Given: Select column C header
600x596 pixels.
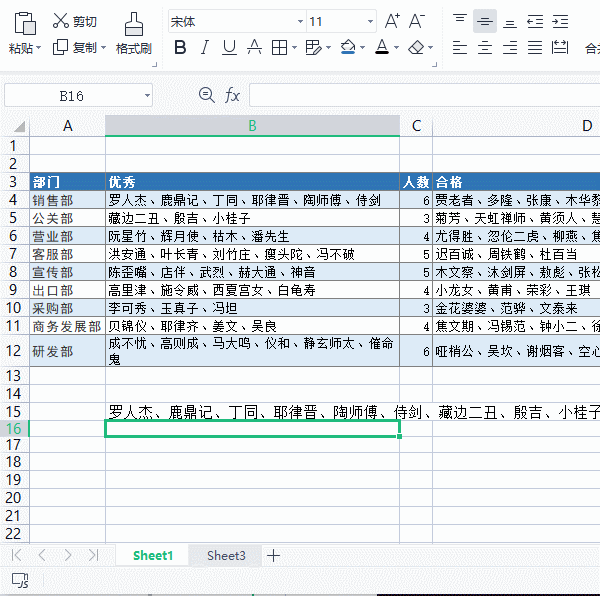Looking at the screenshot, I should (416, 126).
